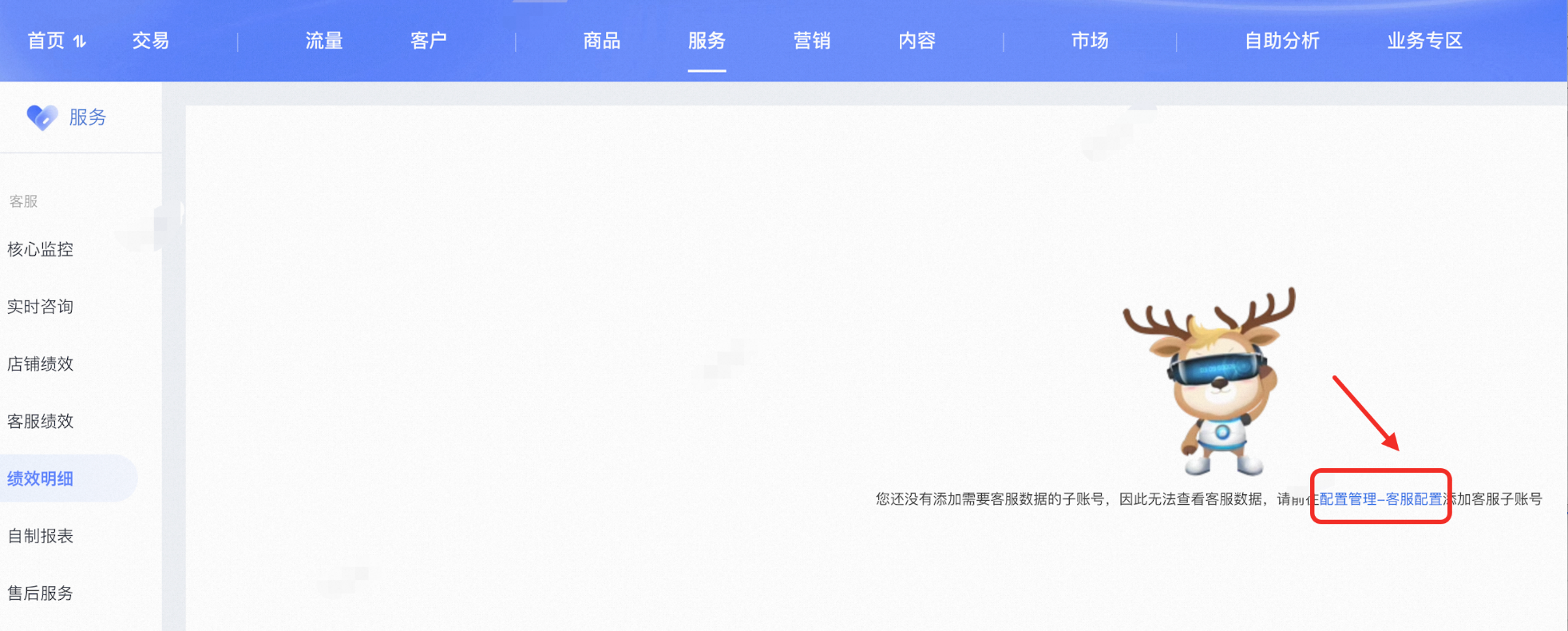Open the 业务专区 tab
The image size is (1568, 631).
tap(1424, 41)
